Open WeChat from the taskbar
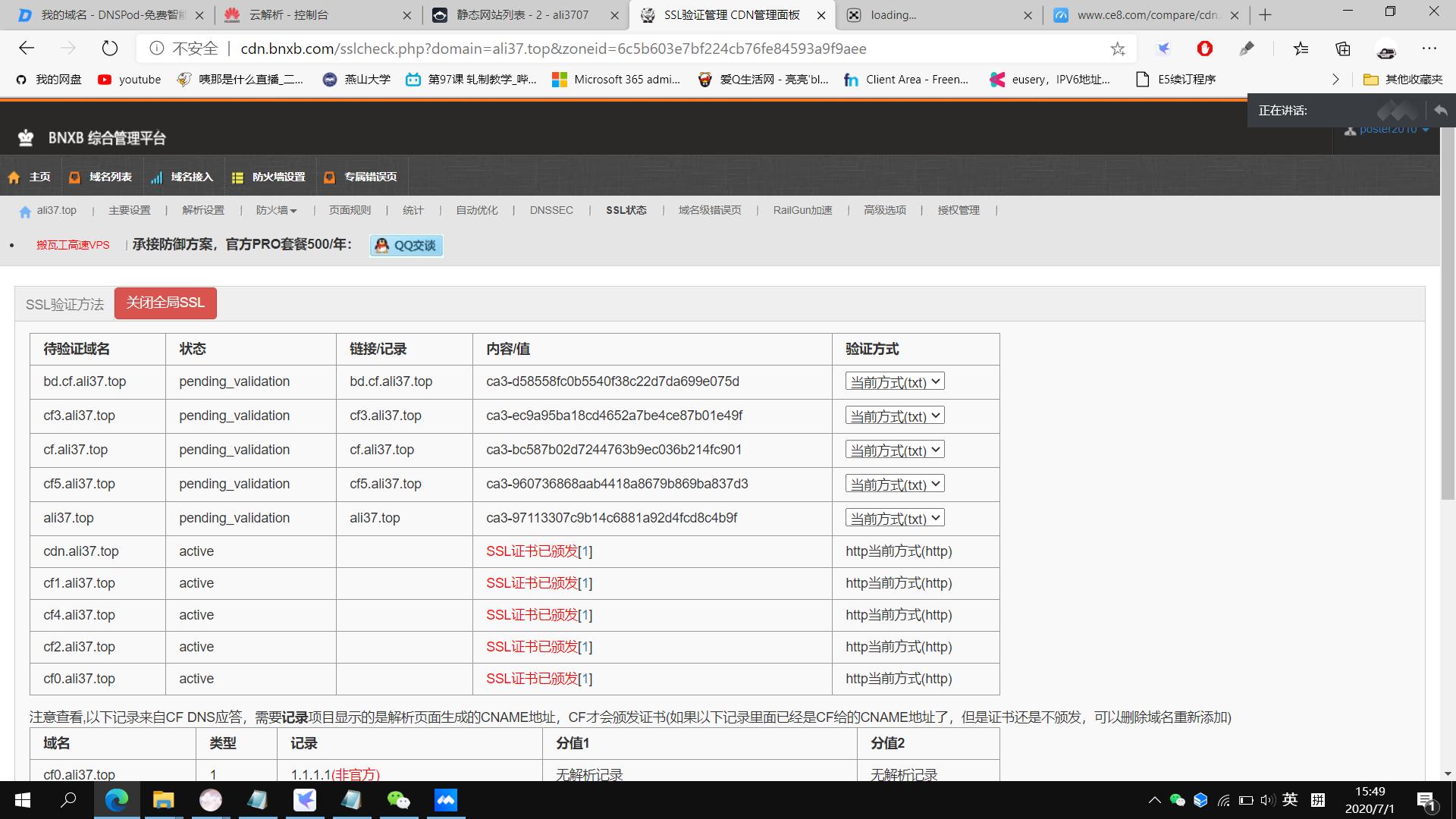The image size is (1456, 819). point(398,800)
